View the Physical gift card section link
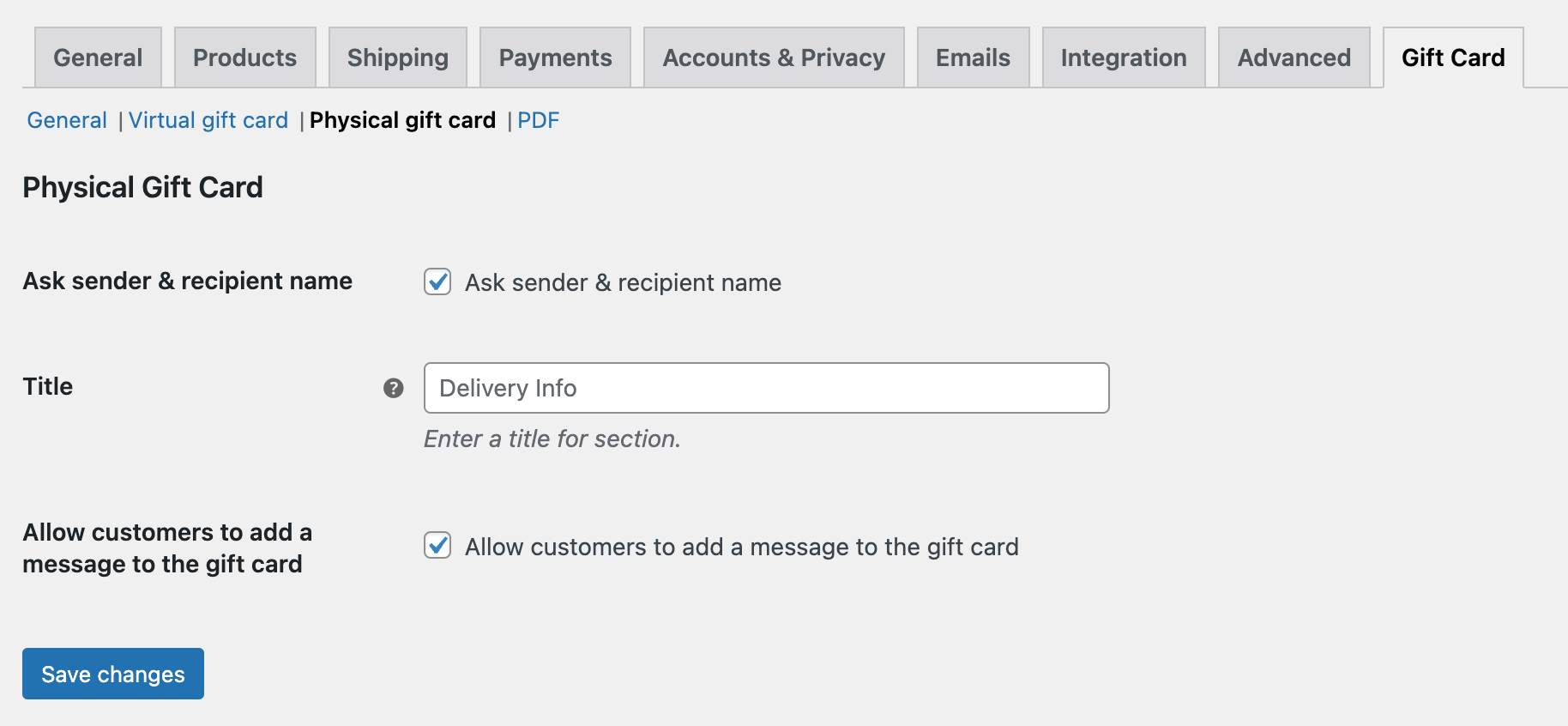This screenshot has width=1568, height=726. [403, 120]
